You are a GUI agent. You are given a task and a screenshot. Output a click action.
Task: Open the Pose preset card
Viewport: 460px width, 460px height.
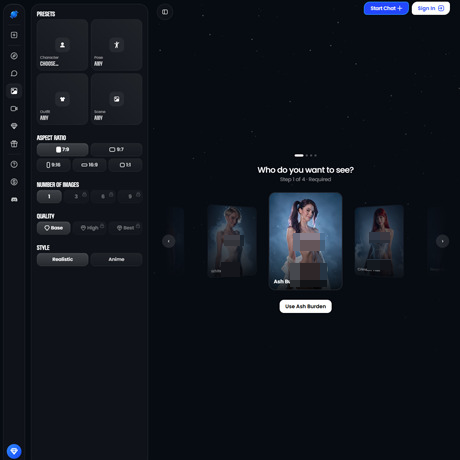coord(116,45)
